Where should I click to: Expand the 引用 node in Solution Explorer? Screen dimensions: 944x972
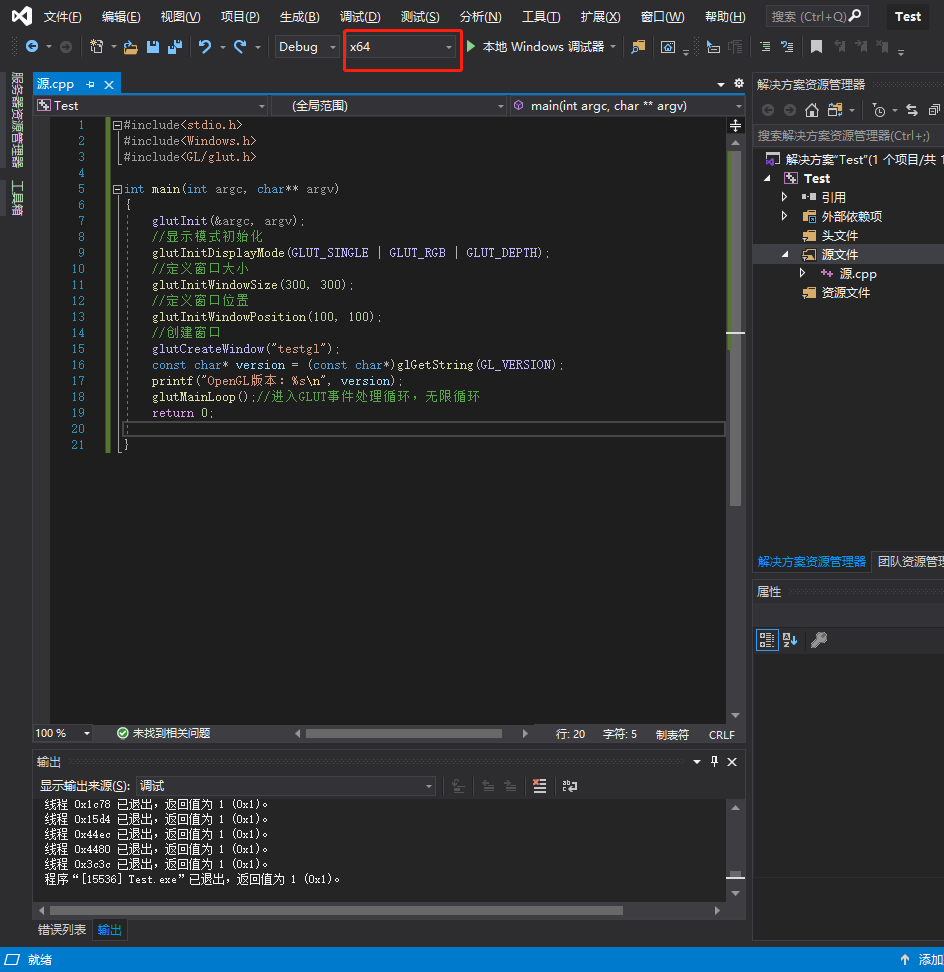pyautogui.click(x=785, y=197)
